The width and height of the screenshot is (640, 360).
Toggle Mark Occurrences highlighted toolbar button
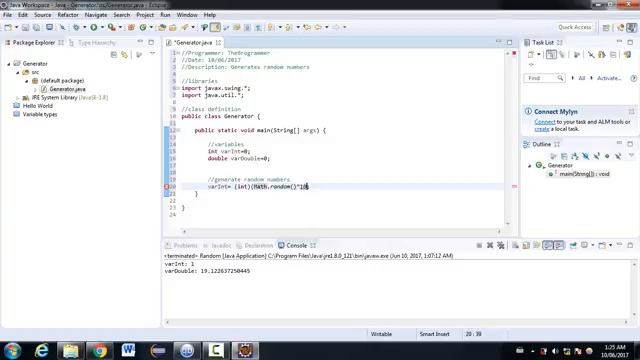(x=216, y=27)
